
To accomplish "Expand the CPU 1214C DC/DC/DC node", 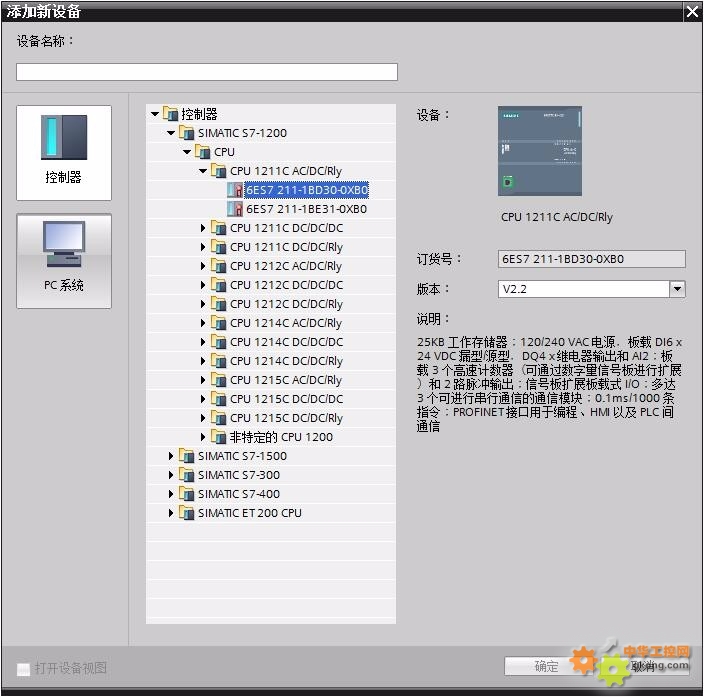I will pyautogui.click(x=203, y=342).
